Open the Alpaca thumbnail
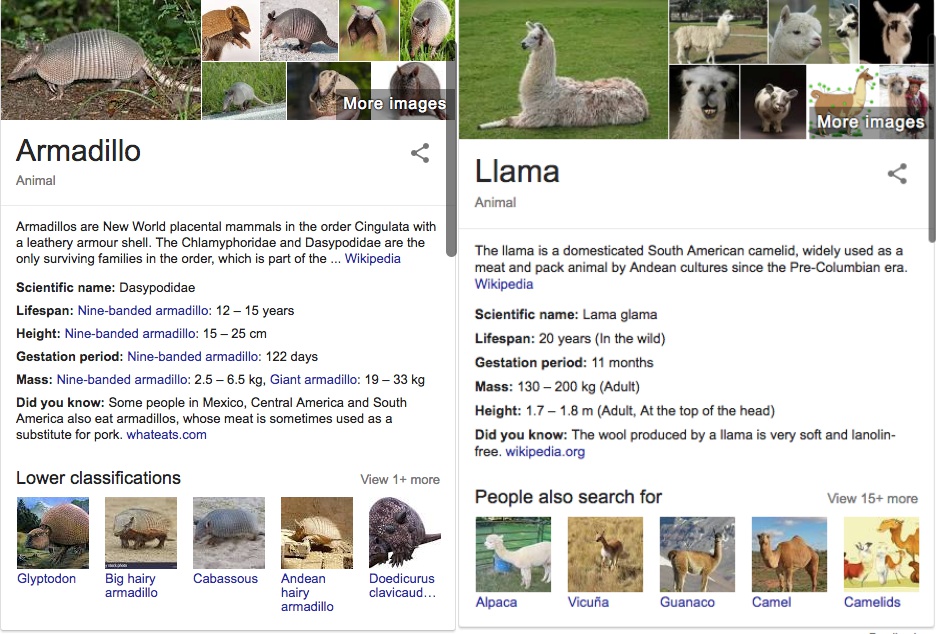Screen dimensions: 938x634 point(513,554)
